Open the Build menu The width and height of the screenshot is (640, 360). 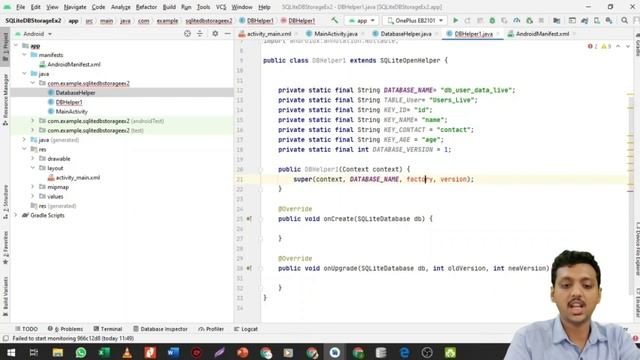click(169, 7)
